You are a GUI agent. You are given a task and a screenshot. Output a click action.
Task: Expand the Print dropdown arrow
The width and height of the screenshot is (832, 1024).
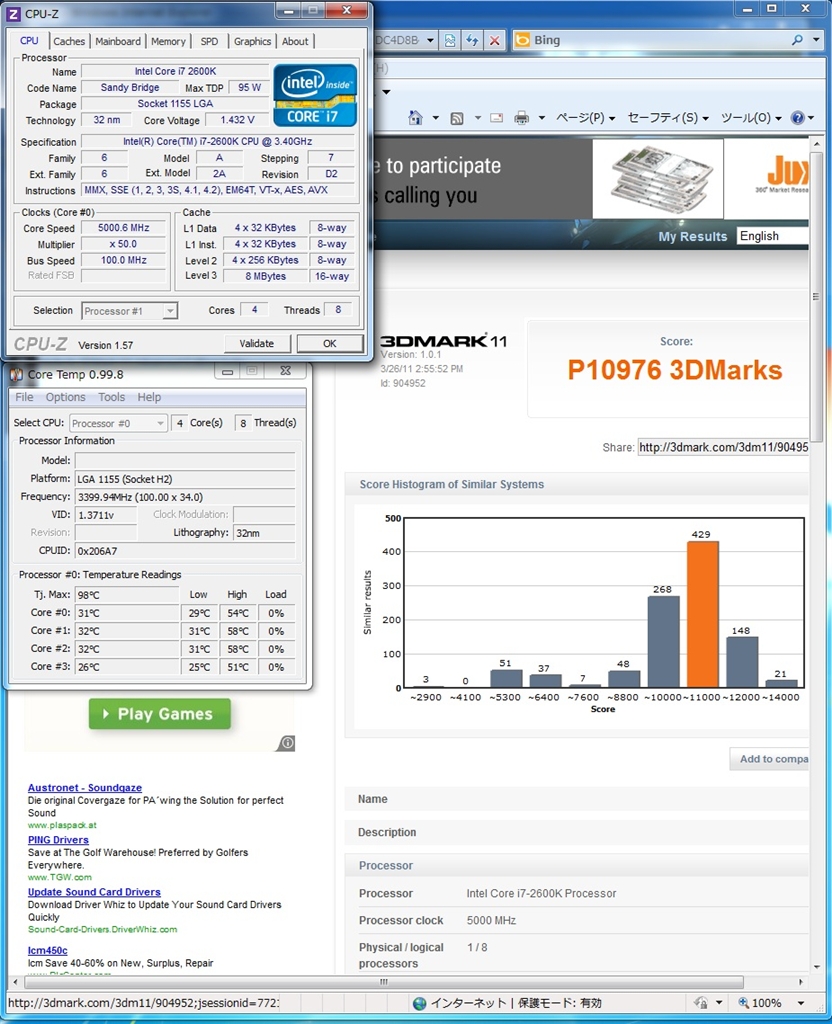pyautogui.click(x=541, y=118)
